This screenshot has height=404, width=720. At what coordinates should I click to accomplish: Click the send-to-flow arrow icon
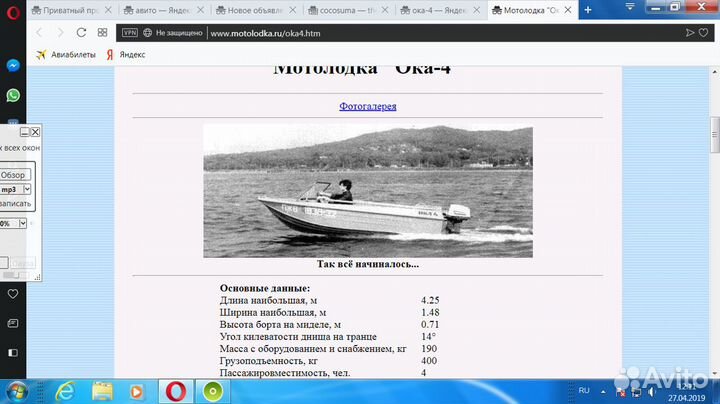tap(690, 33)
